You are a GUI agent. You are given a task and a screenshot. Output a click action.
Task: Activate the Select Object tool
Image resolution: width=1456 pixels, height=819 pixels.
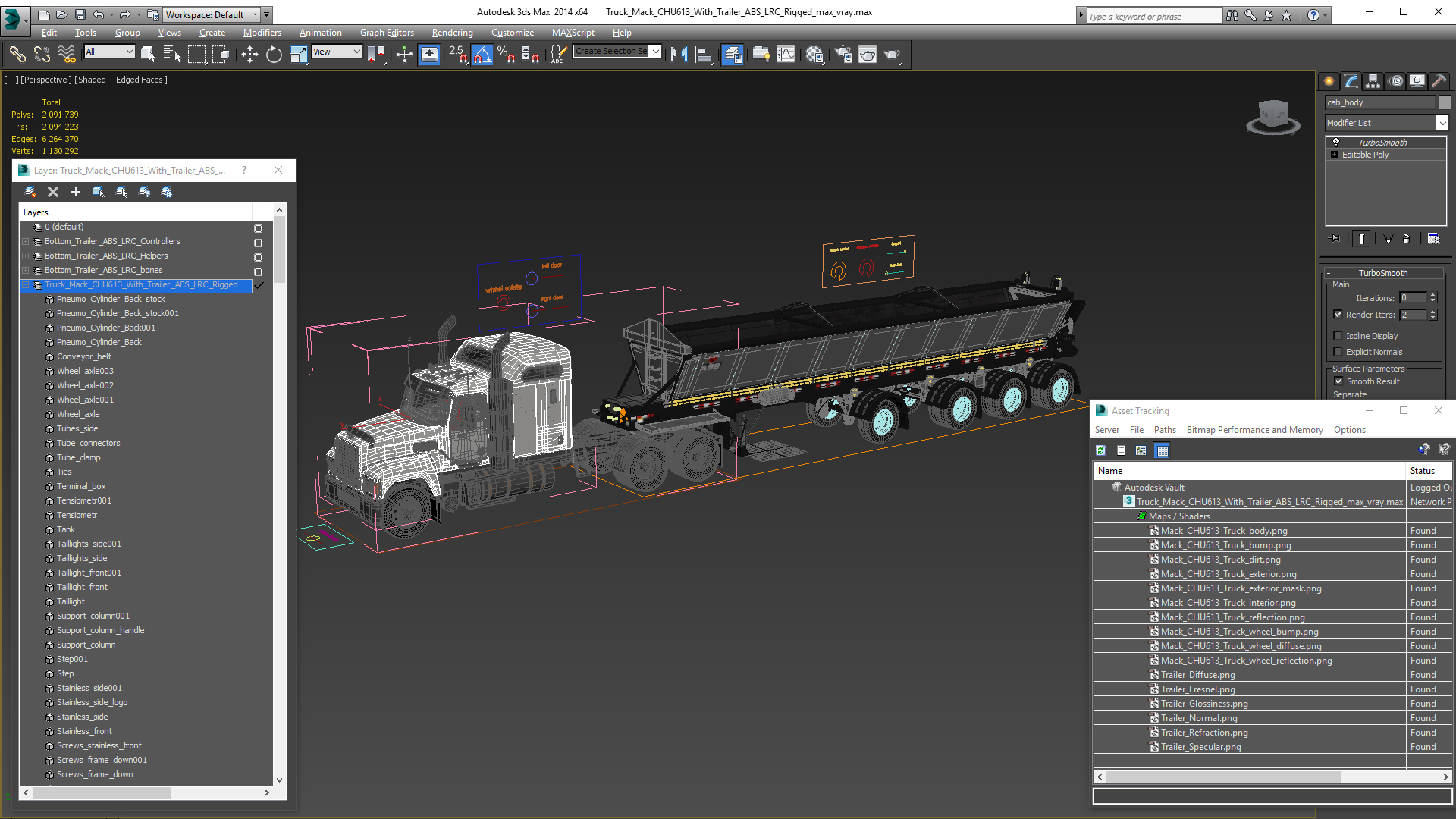coord(148,54)
